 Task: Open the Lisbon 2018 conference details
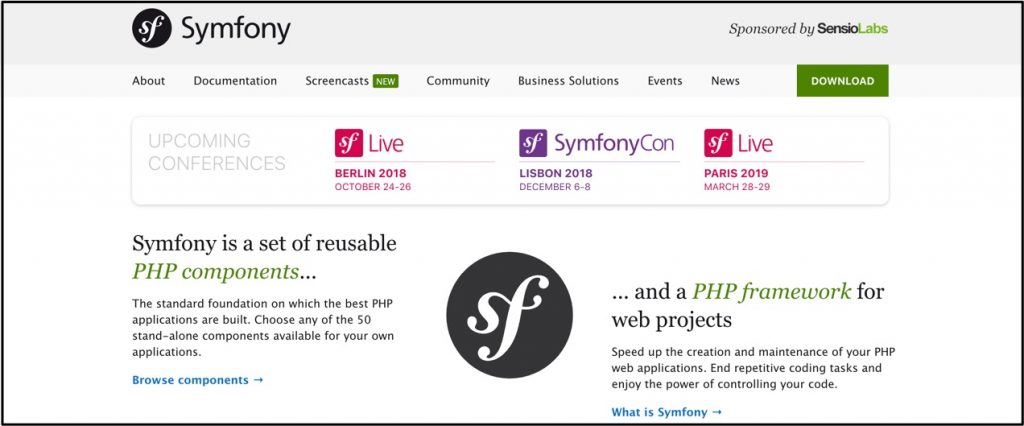(x=556, y=173)
